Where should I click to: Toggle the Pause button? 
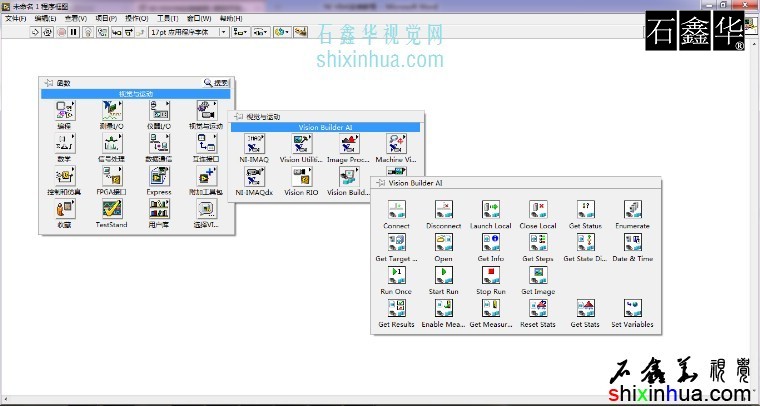pos(74,32)
